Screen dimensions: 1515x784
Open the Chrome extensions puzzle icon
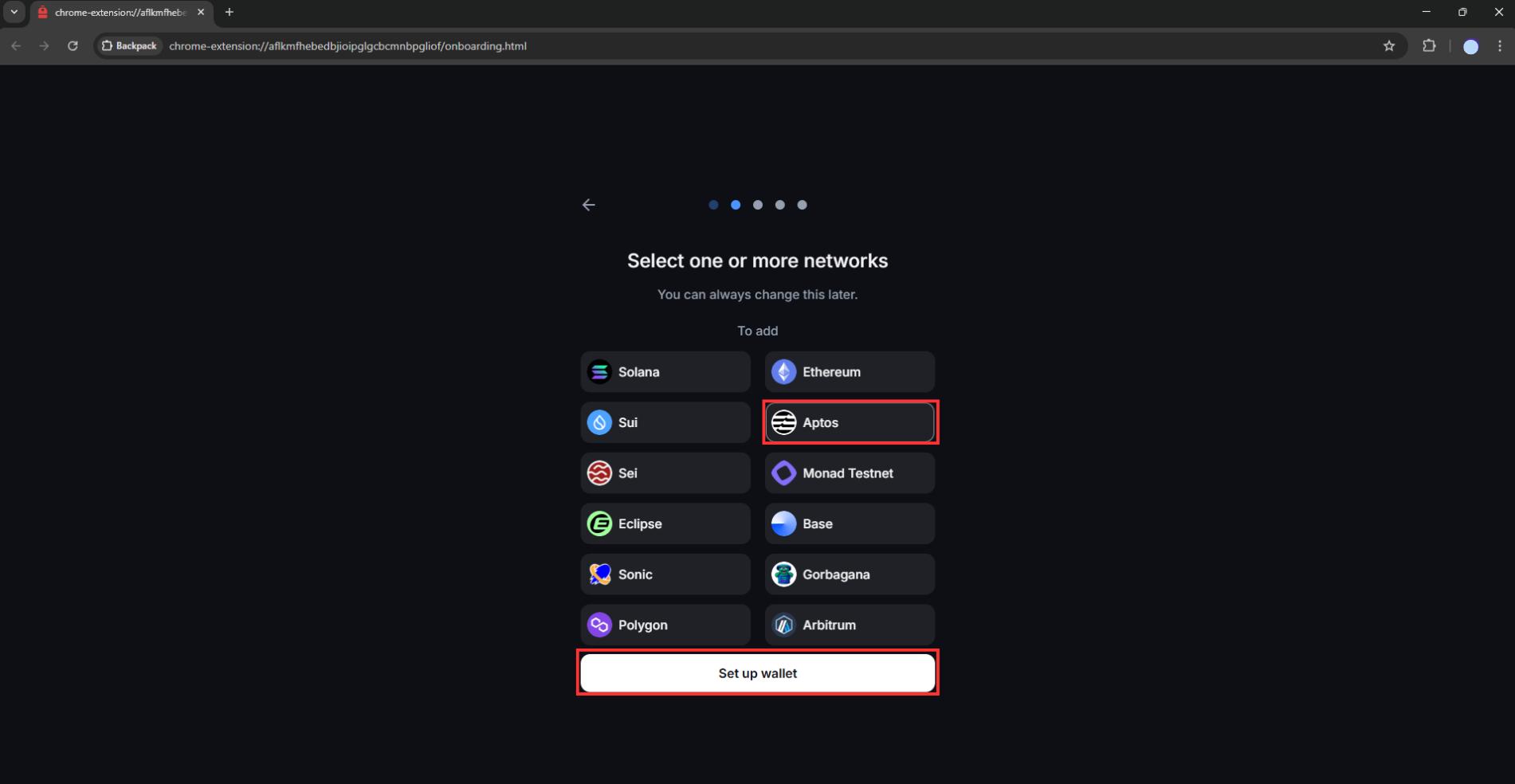tap(1429, 46)
